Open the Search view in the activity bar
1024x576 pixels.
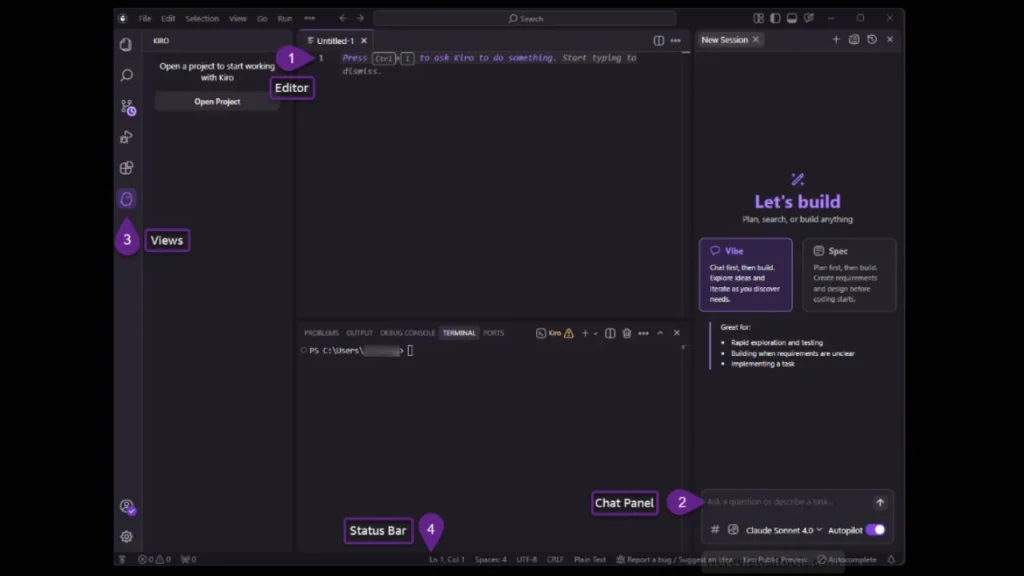coord(126,75)
